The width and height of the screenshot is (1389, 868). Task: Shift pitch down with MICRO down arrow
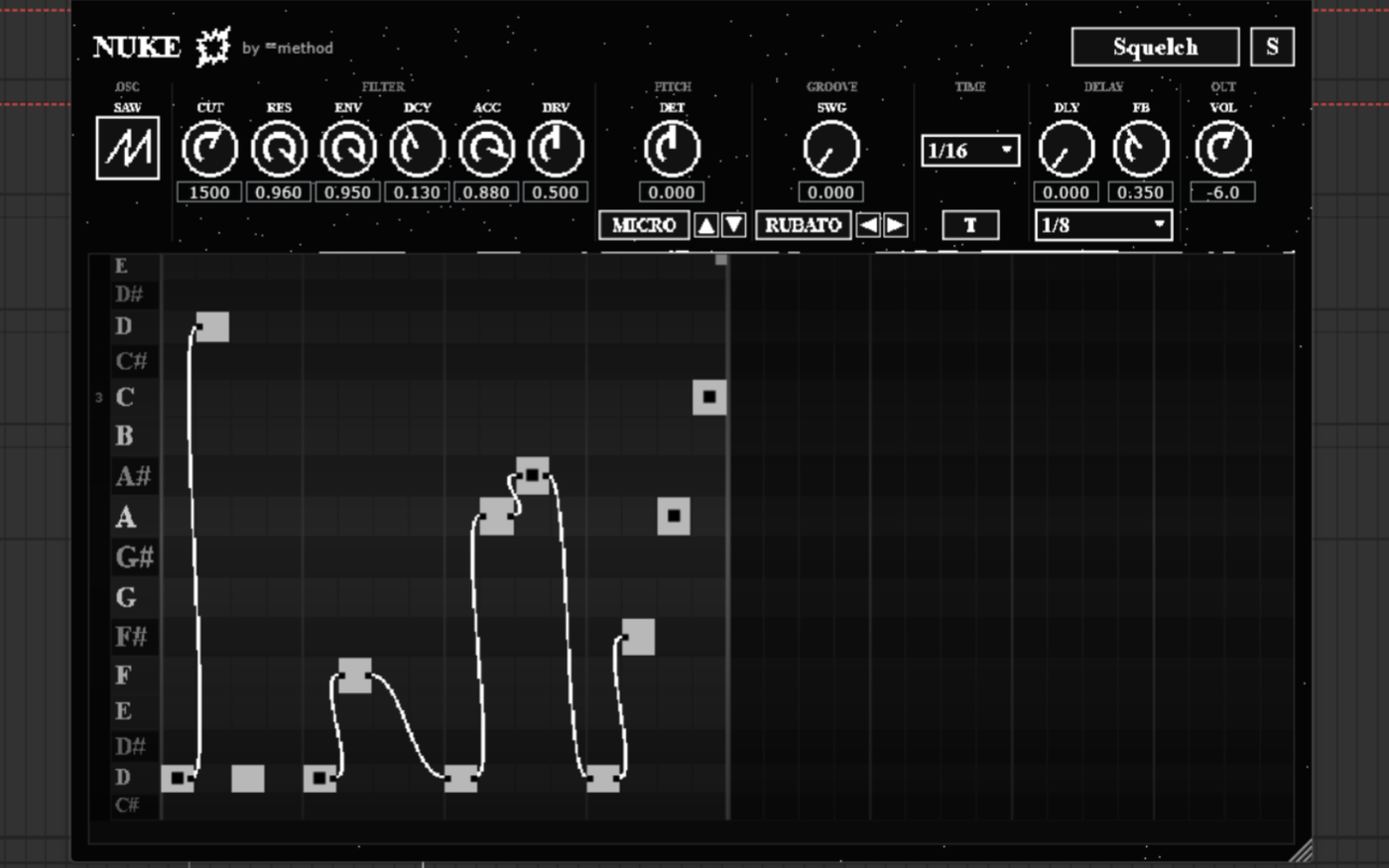pyautogui.click(x=733, y=225)
